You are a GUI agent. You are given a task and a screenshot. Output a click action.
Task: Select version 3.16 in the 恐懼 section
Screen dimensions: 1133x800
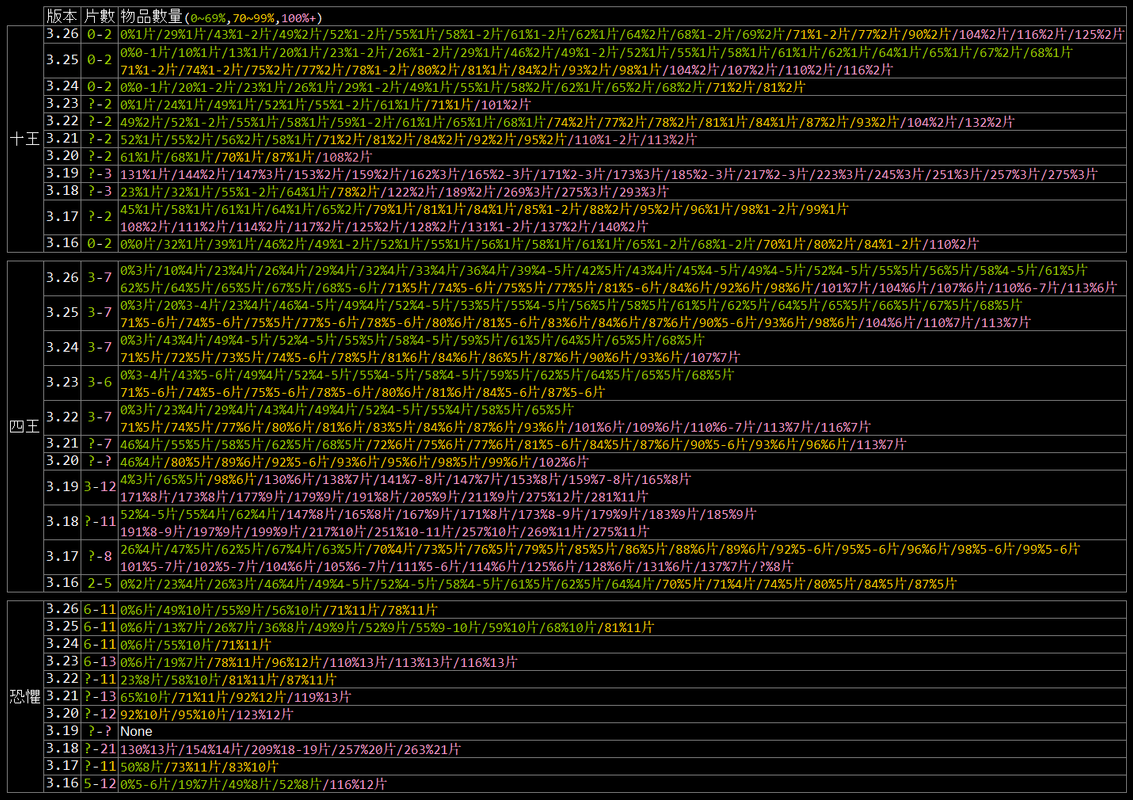(x=62, y=783)
